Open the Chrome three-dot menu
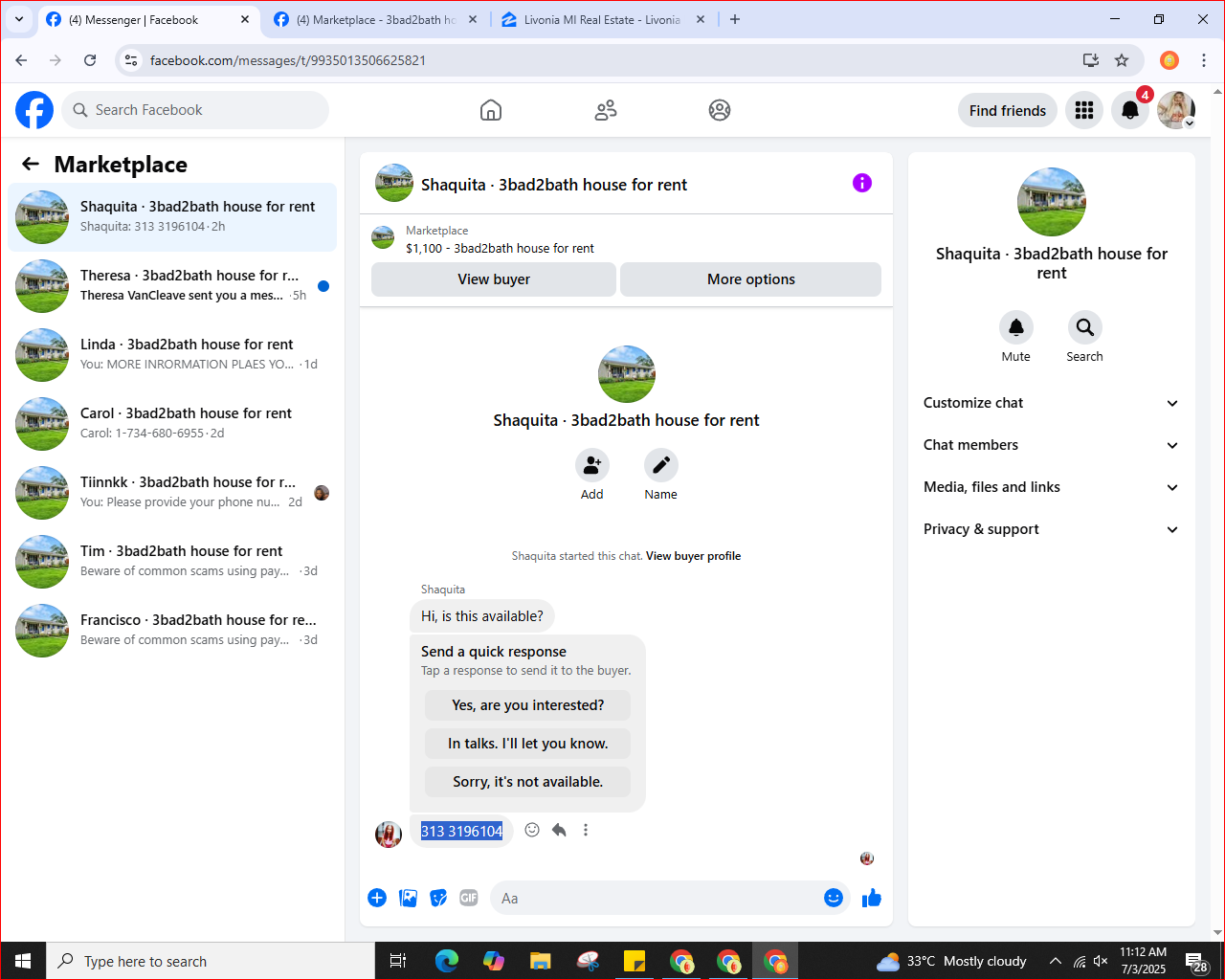The height and width of the screenshot is (980, 1225). 1204,60
